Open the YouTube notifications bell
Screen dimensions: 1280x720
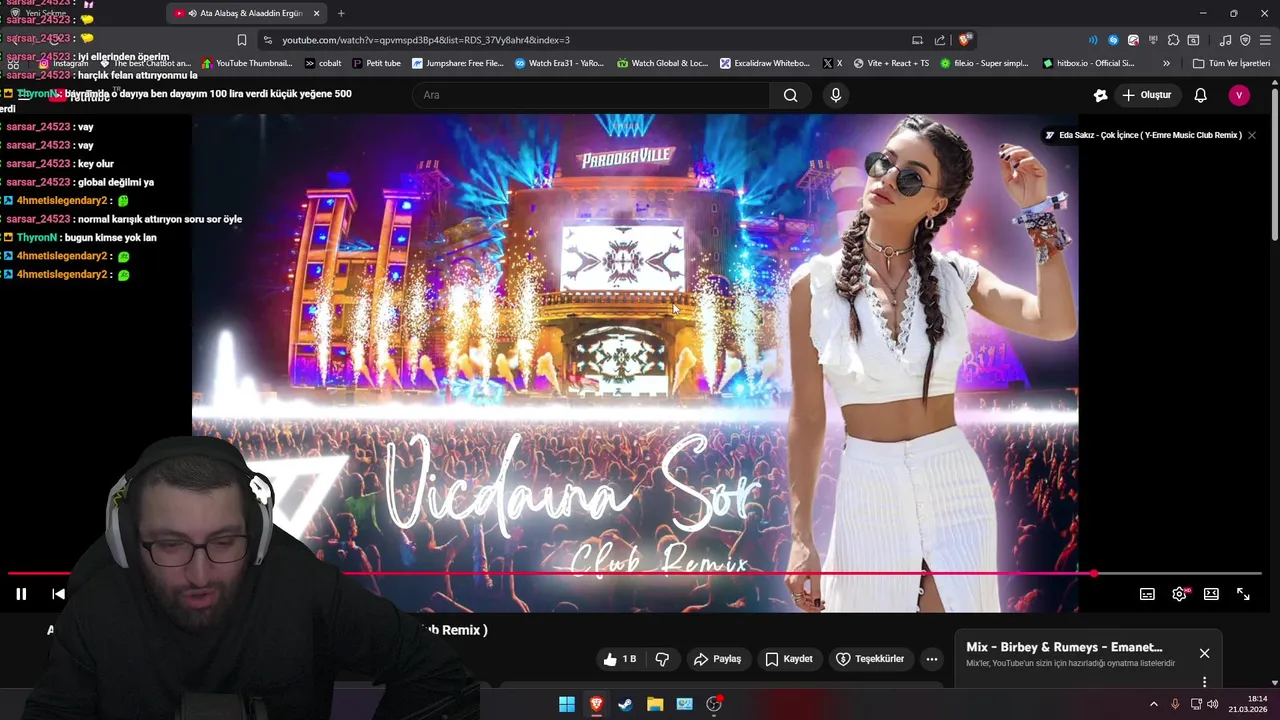coord(1200,95)
